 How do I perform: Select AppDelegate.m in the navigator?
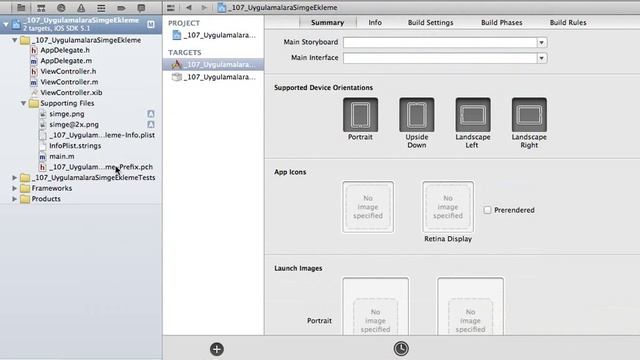pos(66,61)
